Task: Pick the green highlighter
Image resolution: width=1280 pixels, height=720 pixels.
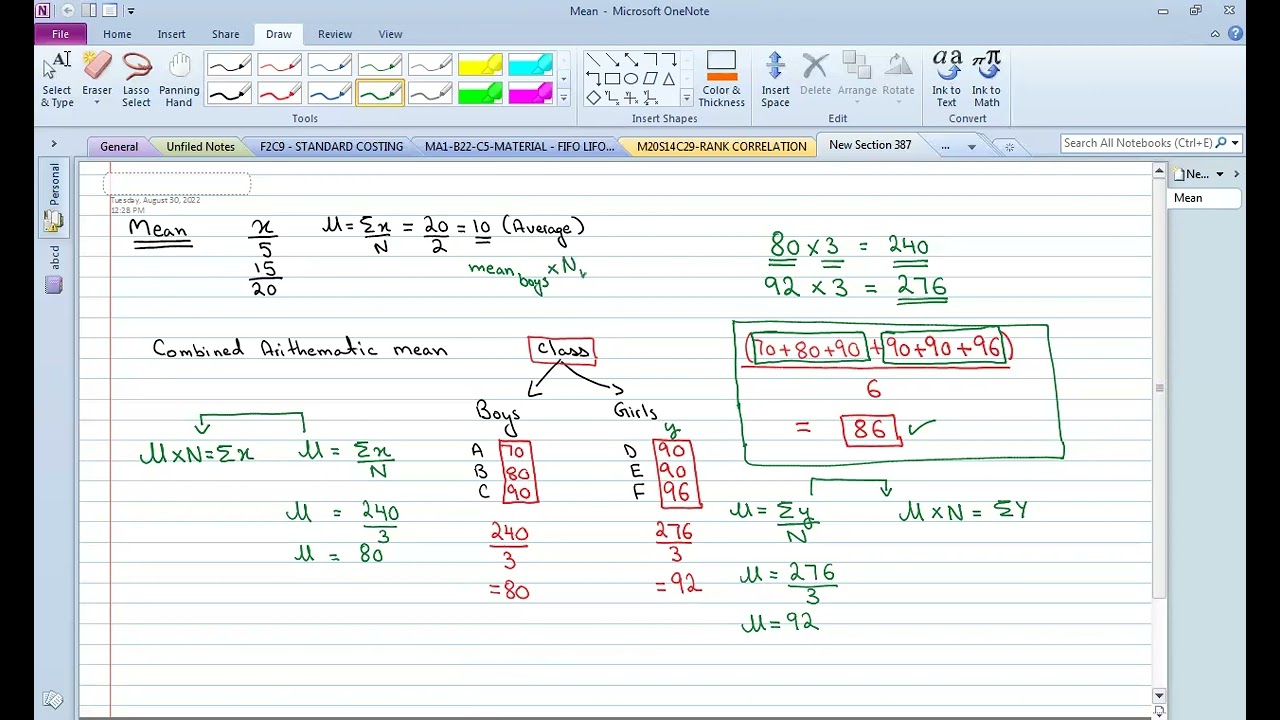Action: pyautogui.click(x=479, y=93)
